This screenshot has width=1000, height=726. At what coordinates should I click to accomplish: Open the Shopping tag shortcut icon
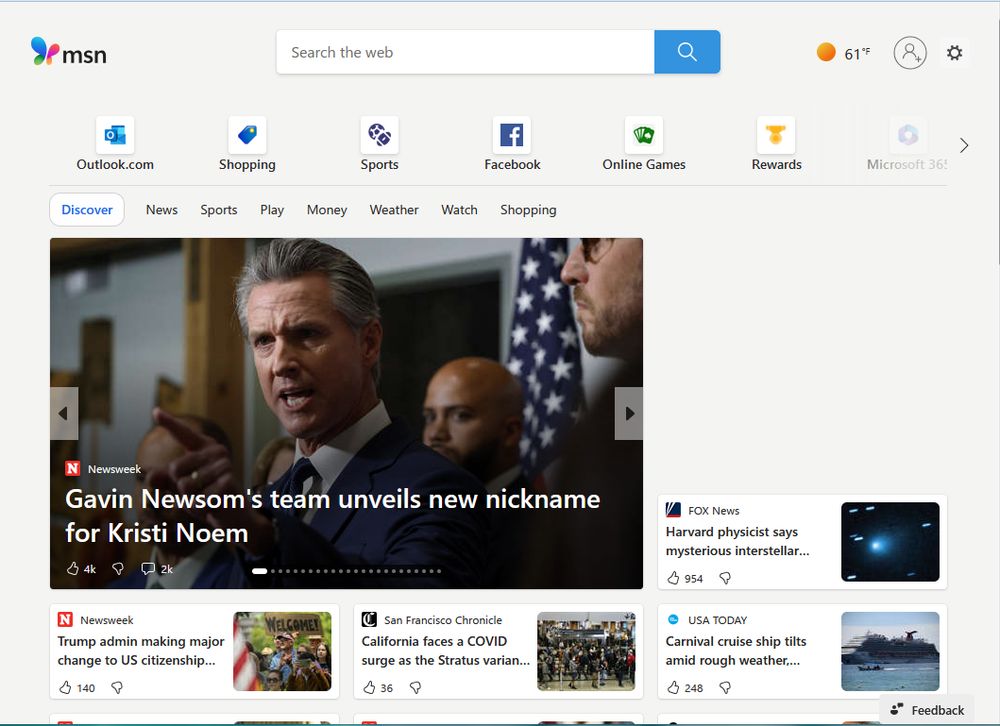[247, 135]
